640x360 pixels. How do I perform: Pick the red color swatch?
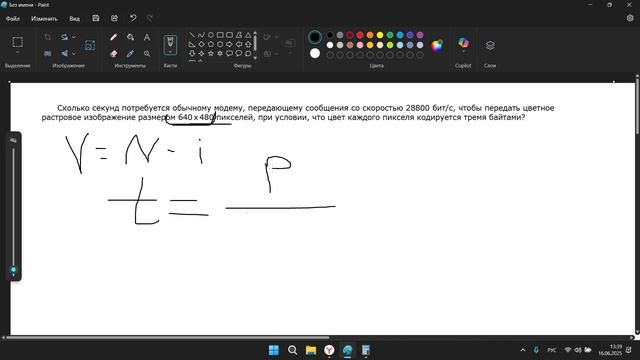[360, 35]
